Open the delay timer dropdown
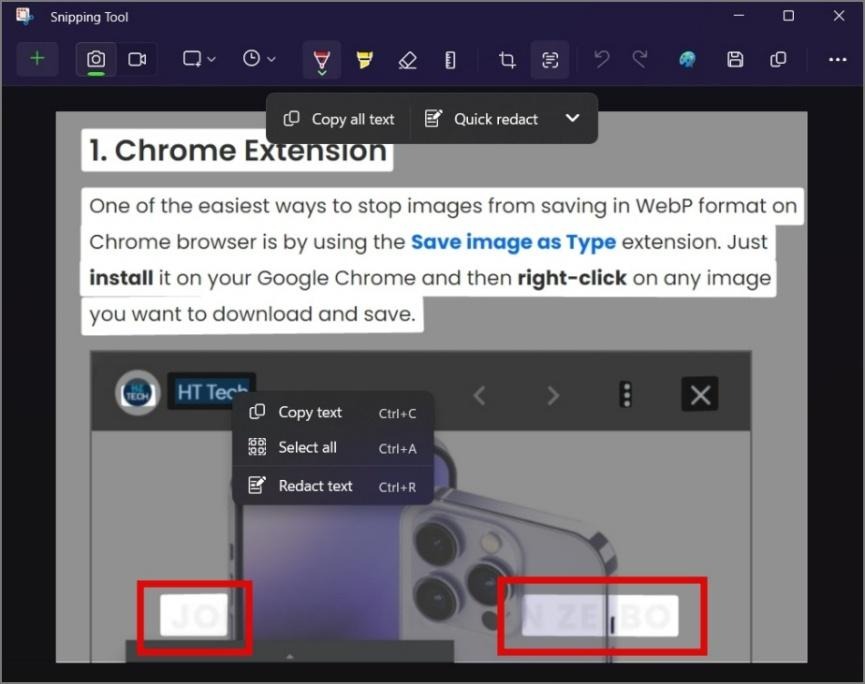Image resolution: width=865 pixels, height=684 pixels. coord(258,59)
